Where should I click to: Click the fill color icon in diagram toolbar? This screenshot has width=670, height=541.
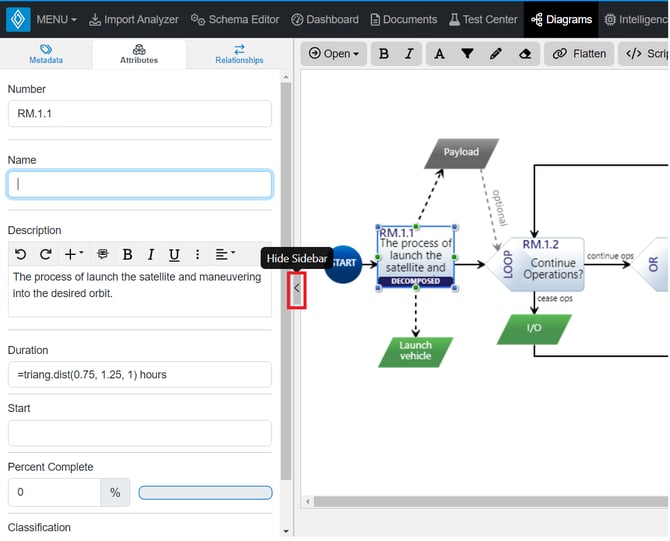[468, 54]
